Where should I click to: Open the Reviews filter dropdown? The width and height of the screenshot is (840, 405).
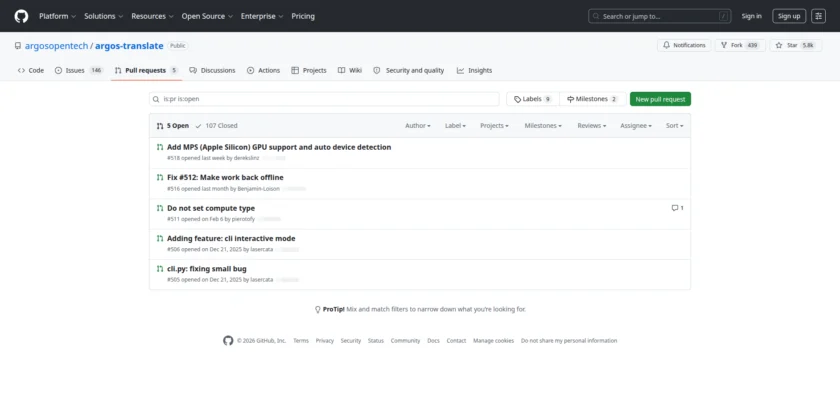pos(592,126)
